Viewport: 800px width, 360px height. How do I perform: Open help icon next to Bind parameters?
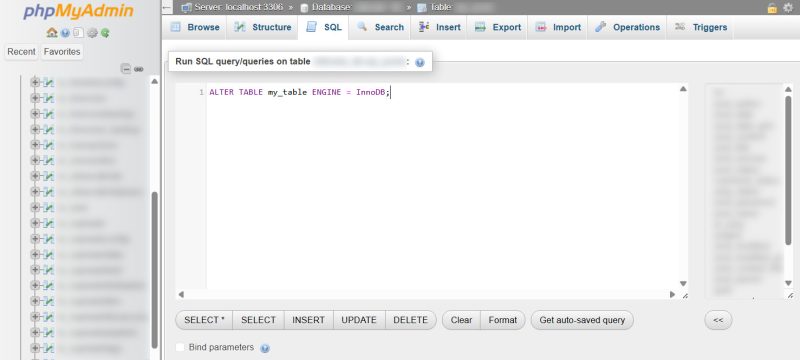(265, 348)
